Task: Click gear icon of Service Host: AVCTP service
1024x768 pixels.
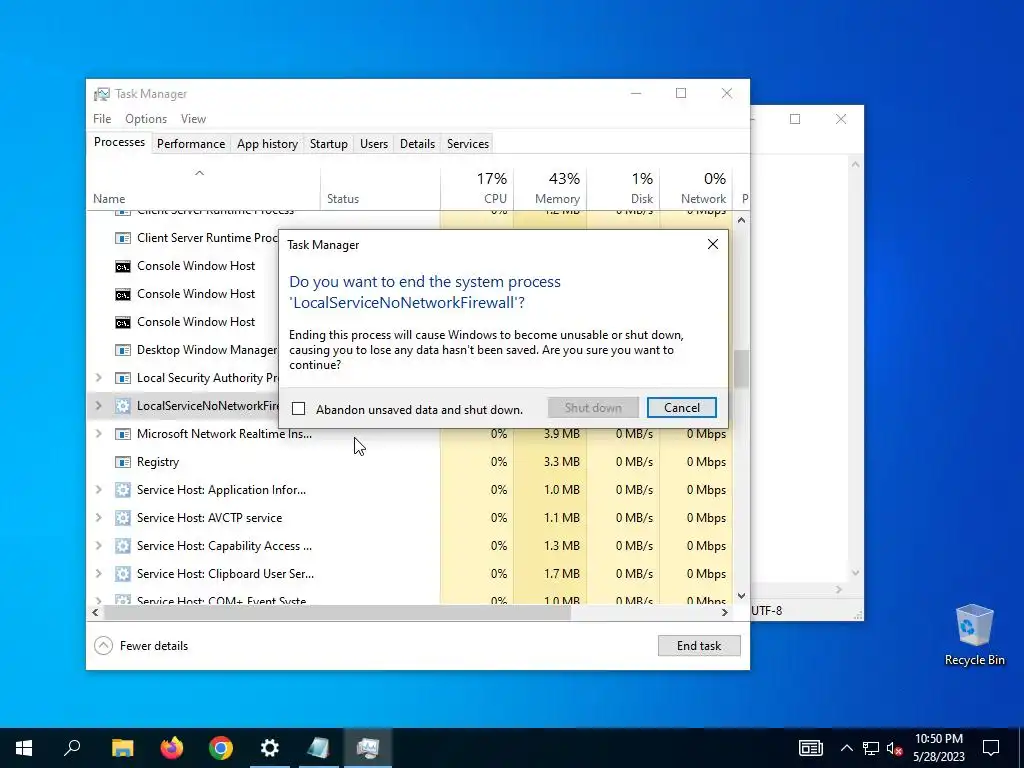Action: [123, 519]
